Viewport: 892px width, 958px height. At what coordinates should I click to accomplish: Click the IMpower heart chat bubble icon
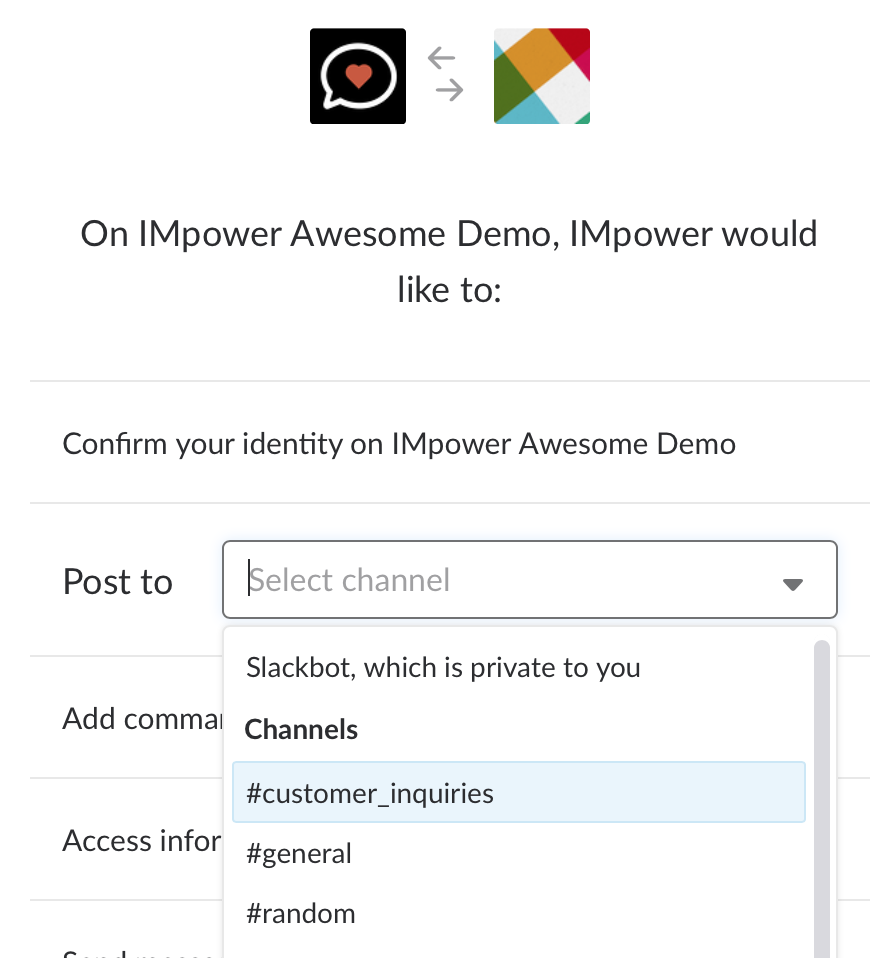point(357,76)
